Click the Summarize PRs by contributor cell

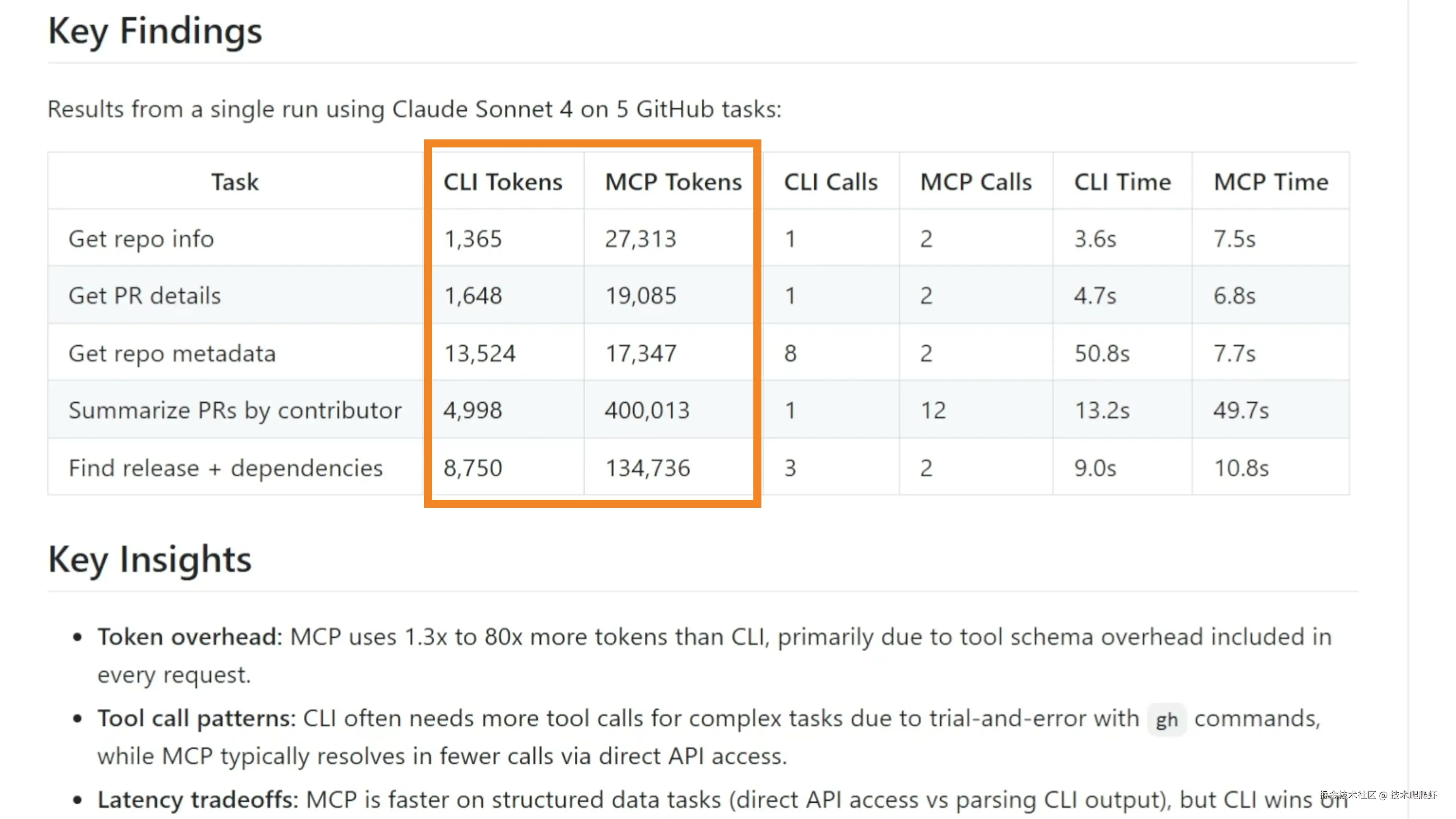(235, 410)
